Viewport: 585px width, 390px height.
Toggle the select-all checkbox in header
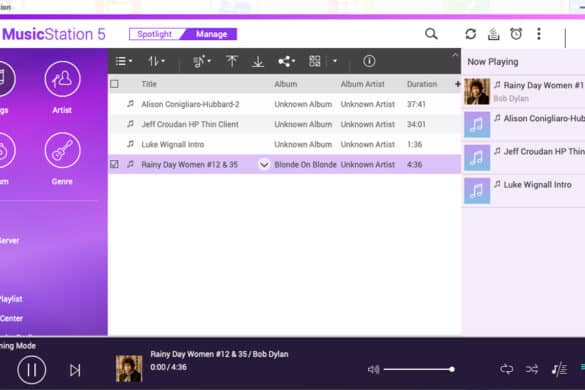click(x=115, y=84)
